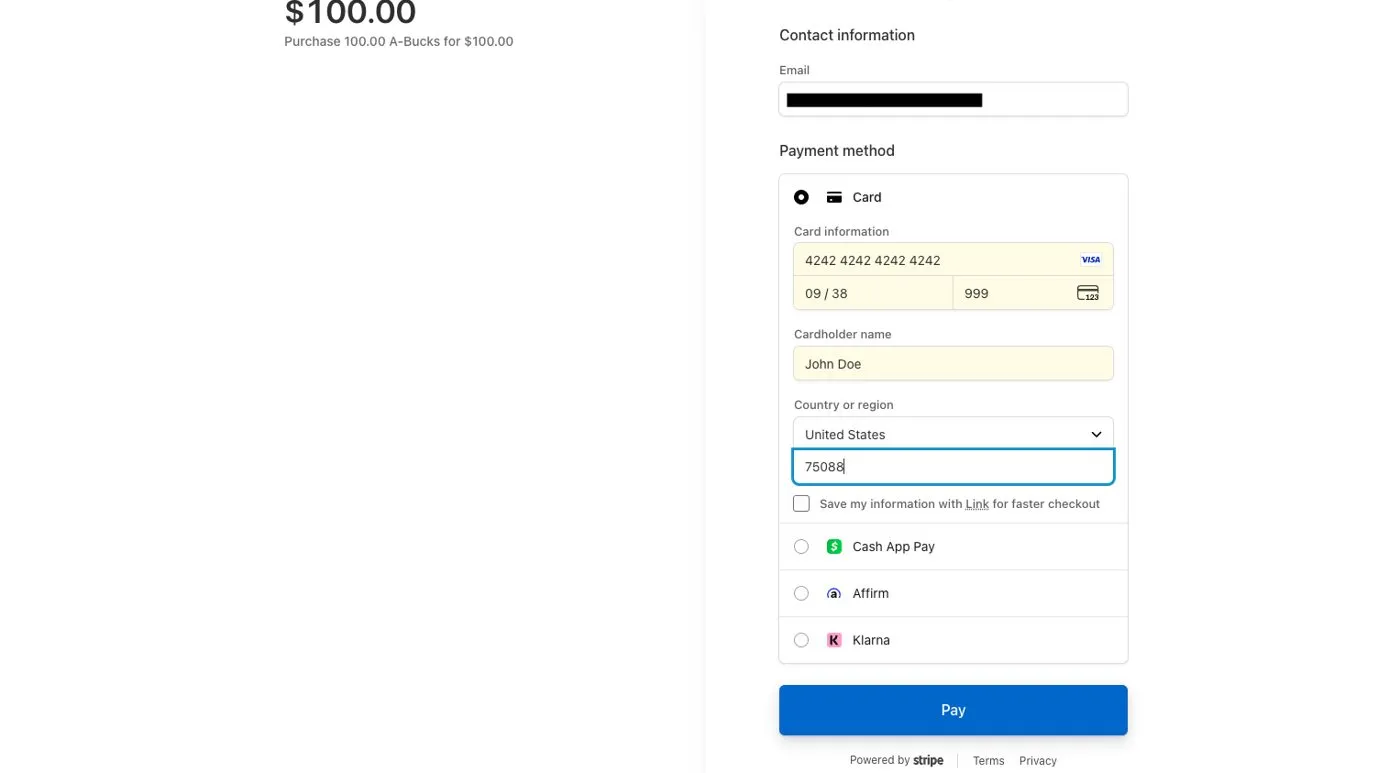This screenshot has width=1400, height=773.
Task: Click the Contact information heading
Action: click(847, 35)
